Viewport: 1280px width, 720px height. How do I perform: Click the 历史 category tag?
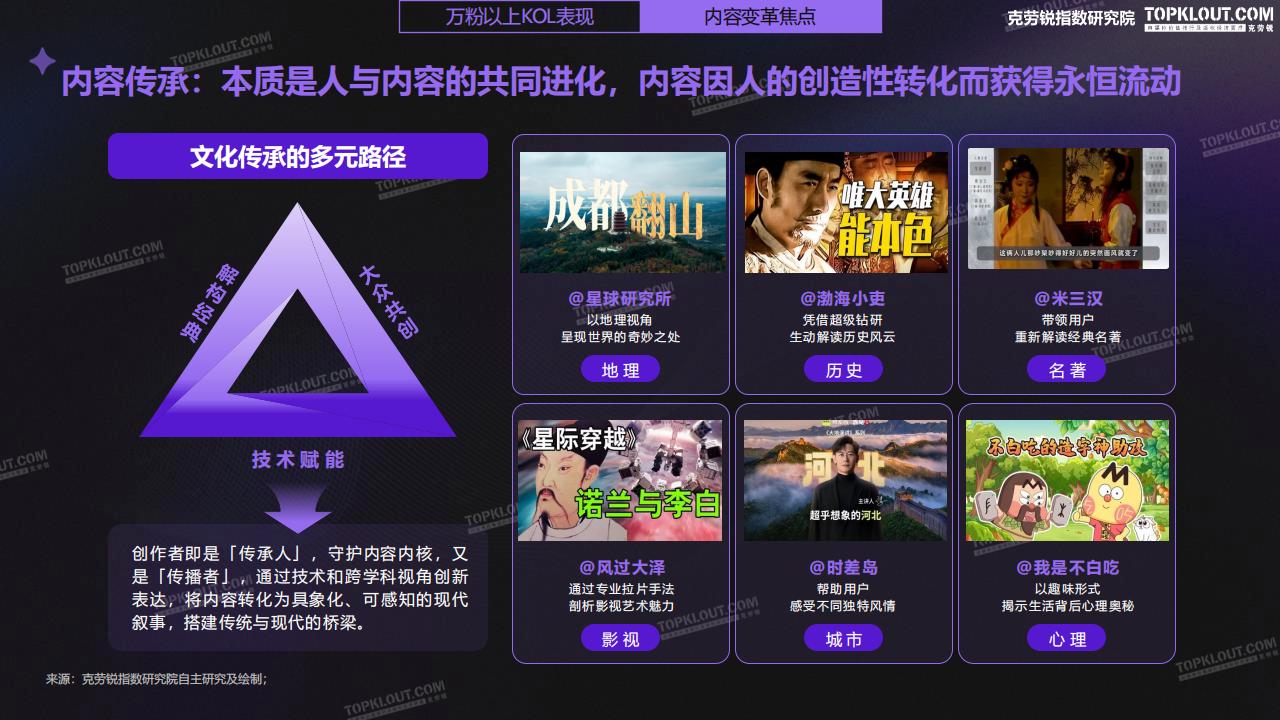tap(844, 369)
